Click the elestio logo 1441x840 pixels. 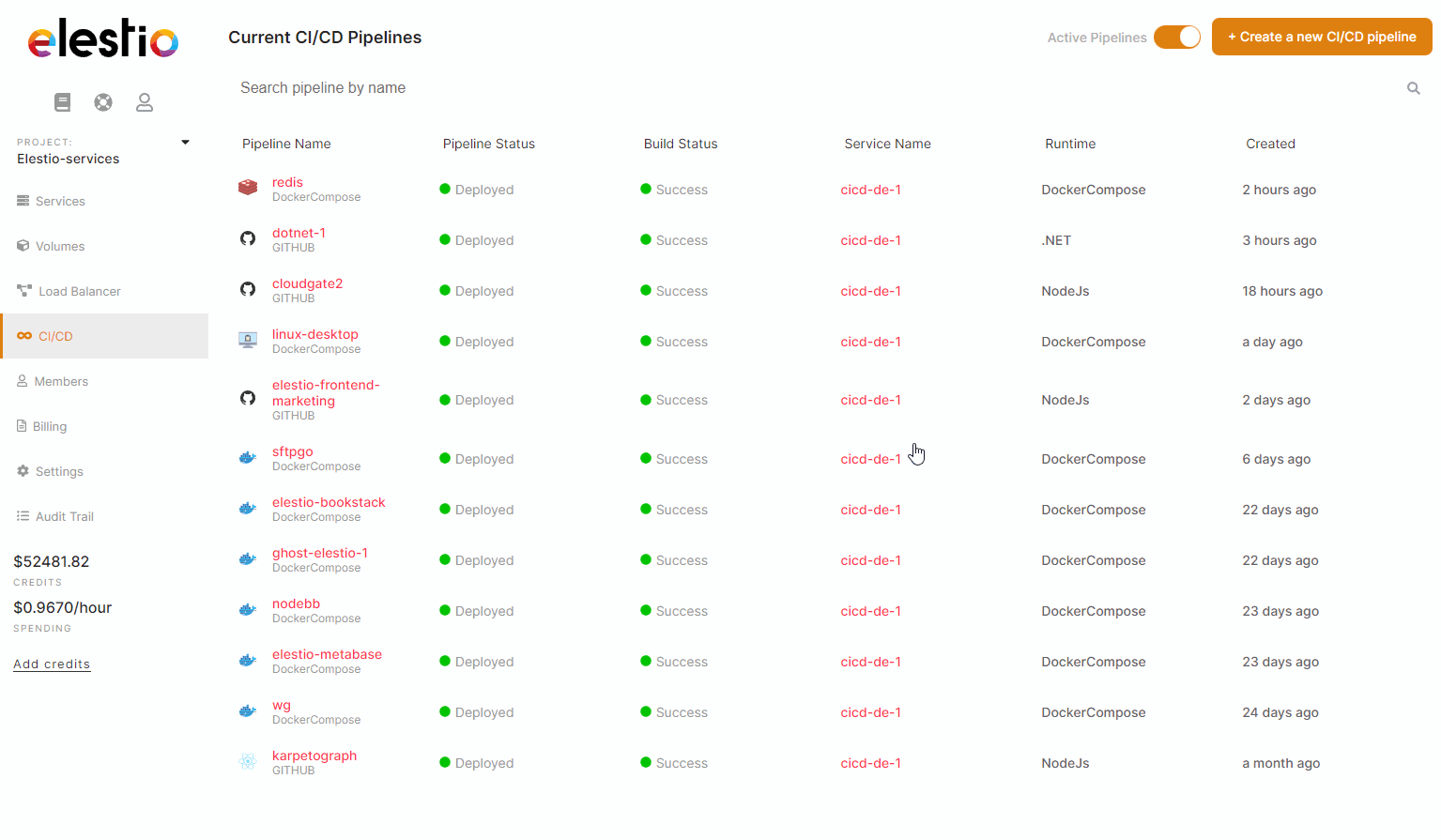click(103, 39)
